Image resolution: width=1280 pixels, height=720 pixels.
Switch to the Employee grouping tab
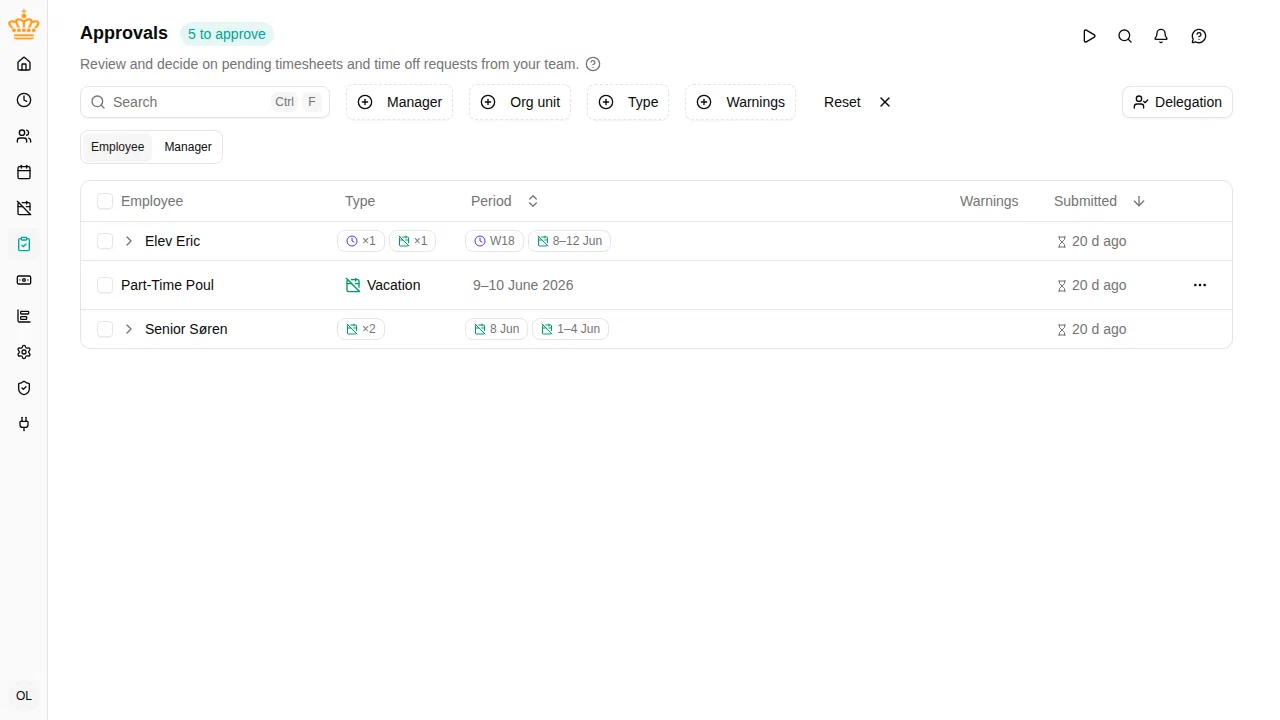click(x=118, y=147)
